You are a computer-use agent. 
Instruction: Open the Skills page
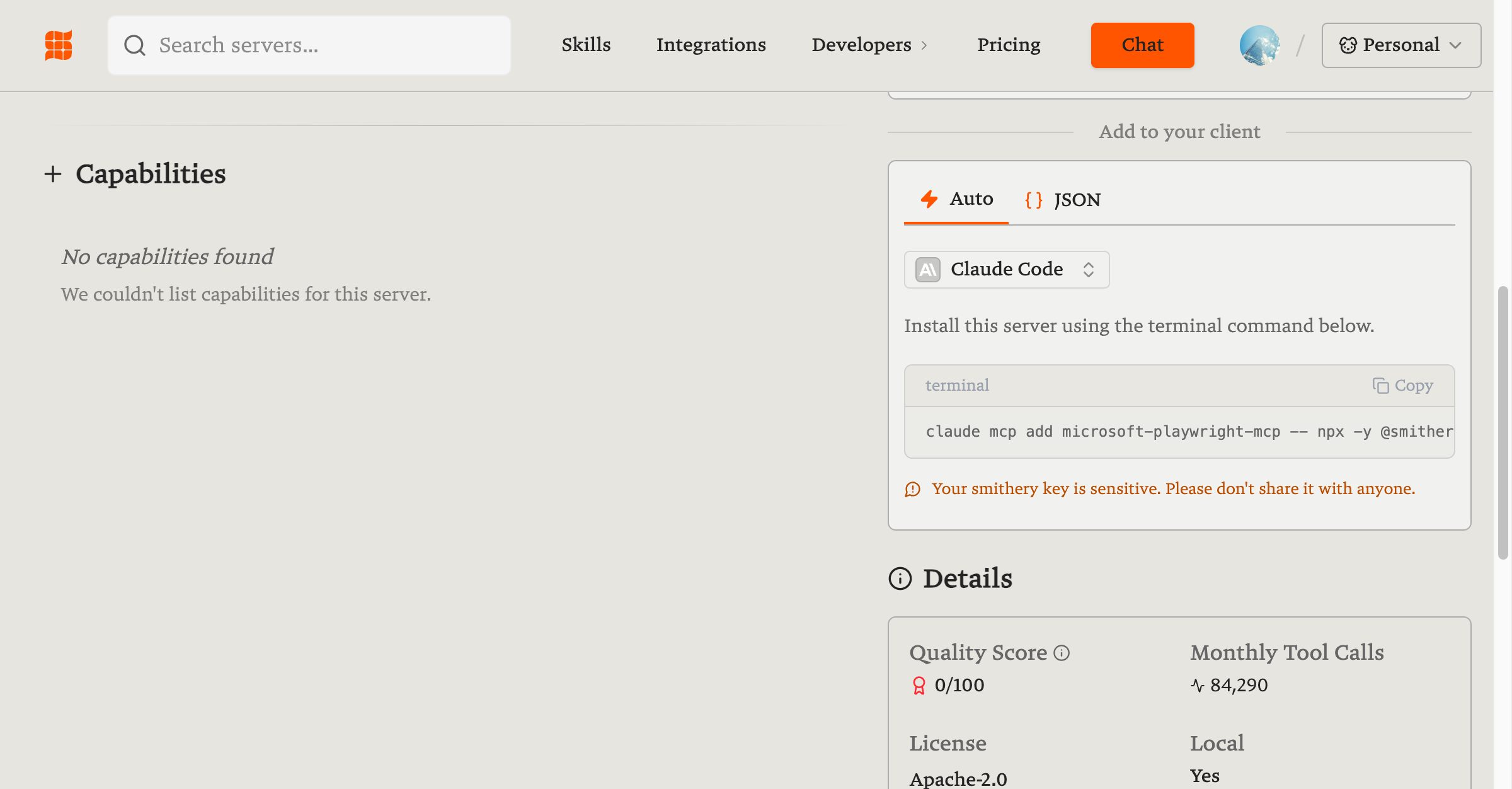pos(586,45)
